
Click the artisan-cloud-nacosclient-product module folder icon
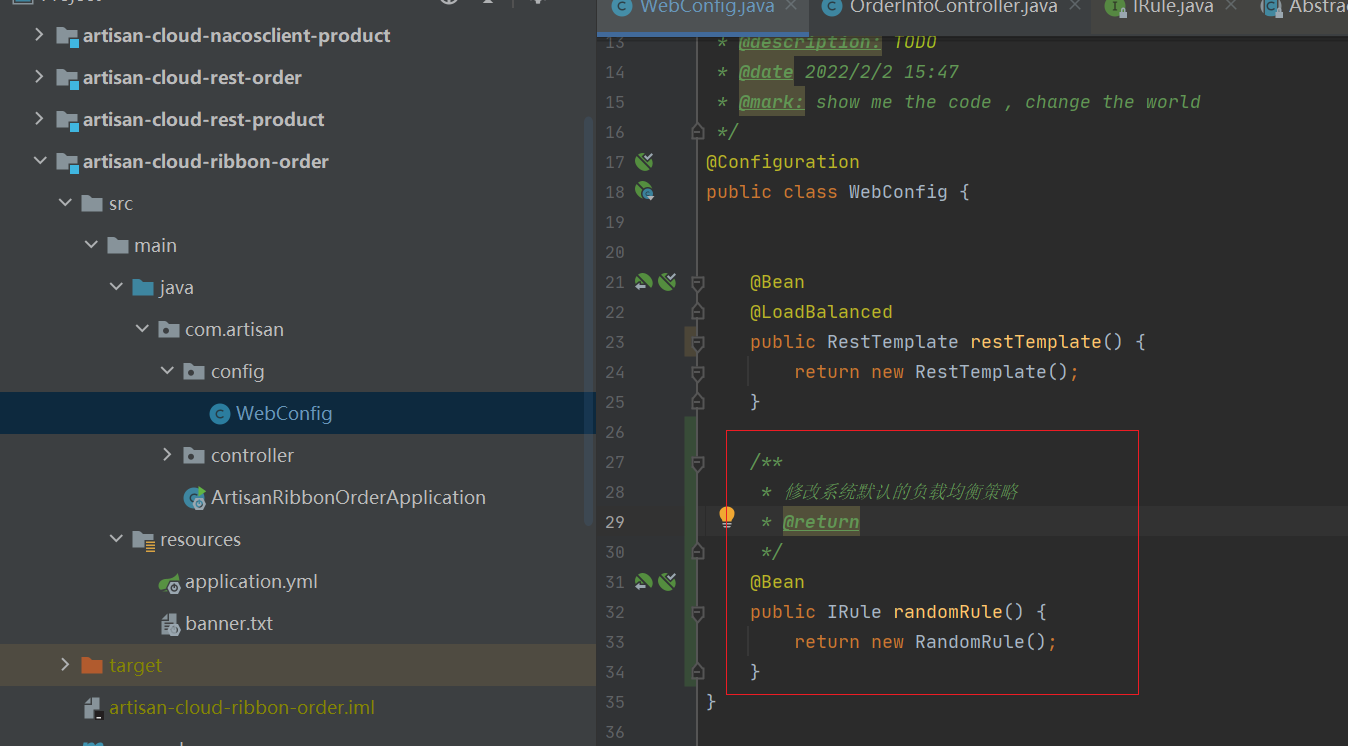[x=67, y=36]
